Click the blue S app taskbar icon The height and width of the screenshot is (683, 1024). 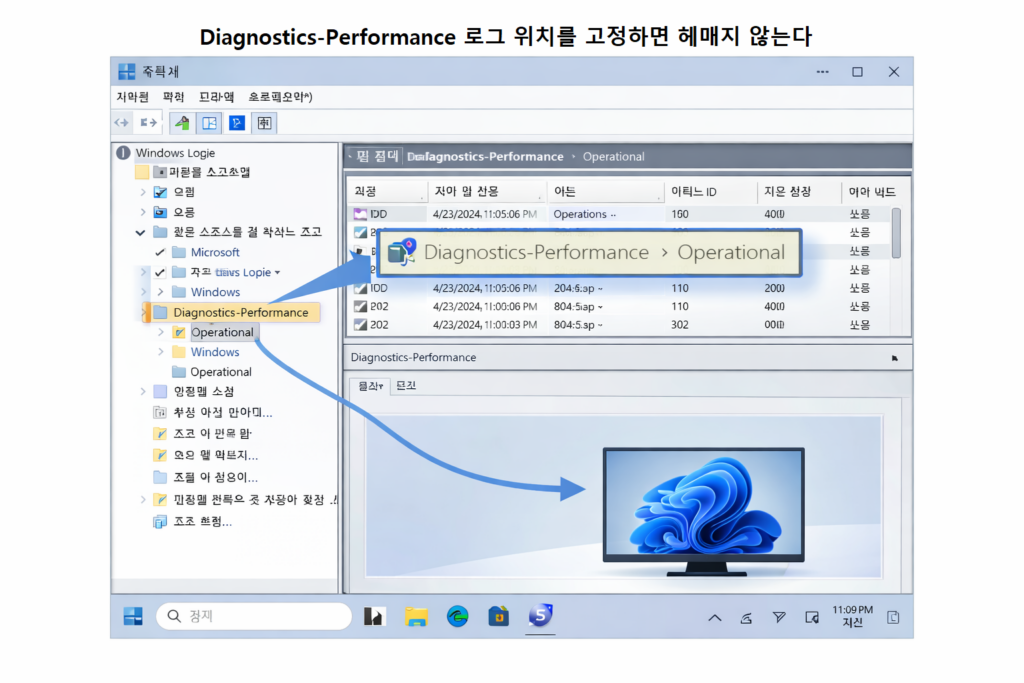(x=541, y=615)
